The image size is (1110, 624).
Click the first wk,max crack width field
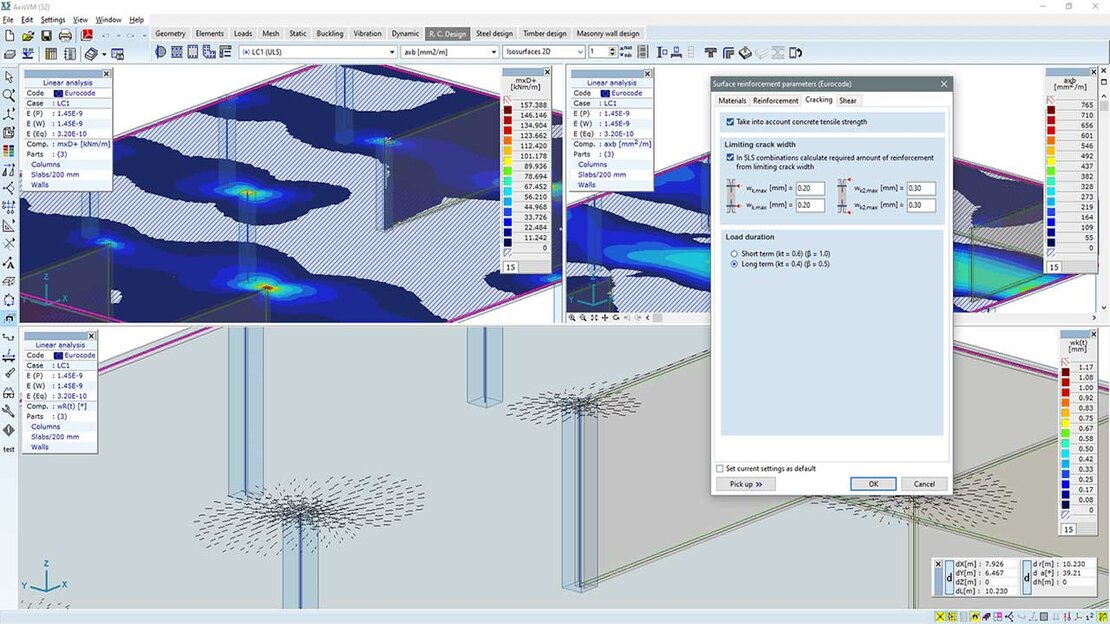point(810,188)
